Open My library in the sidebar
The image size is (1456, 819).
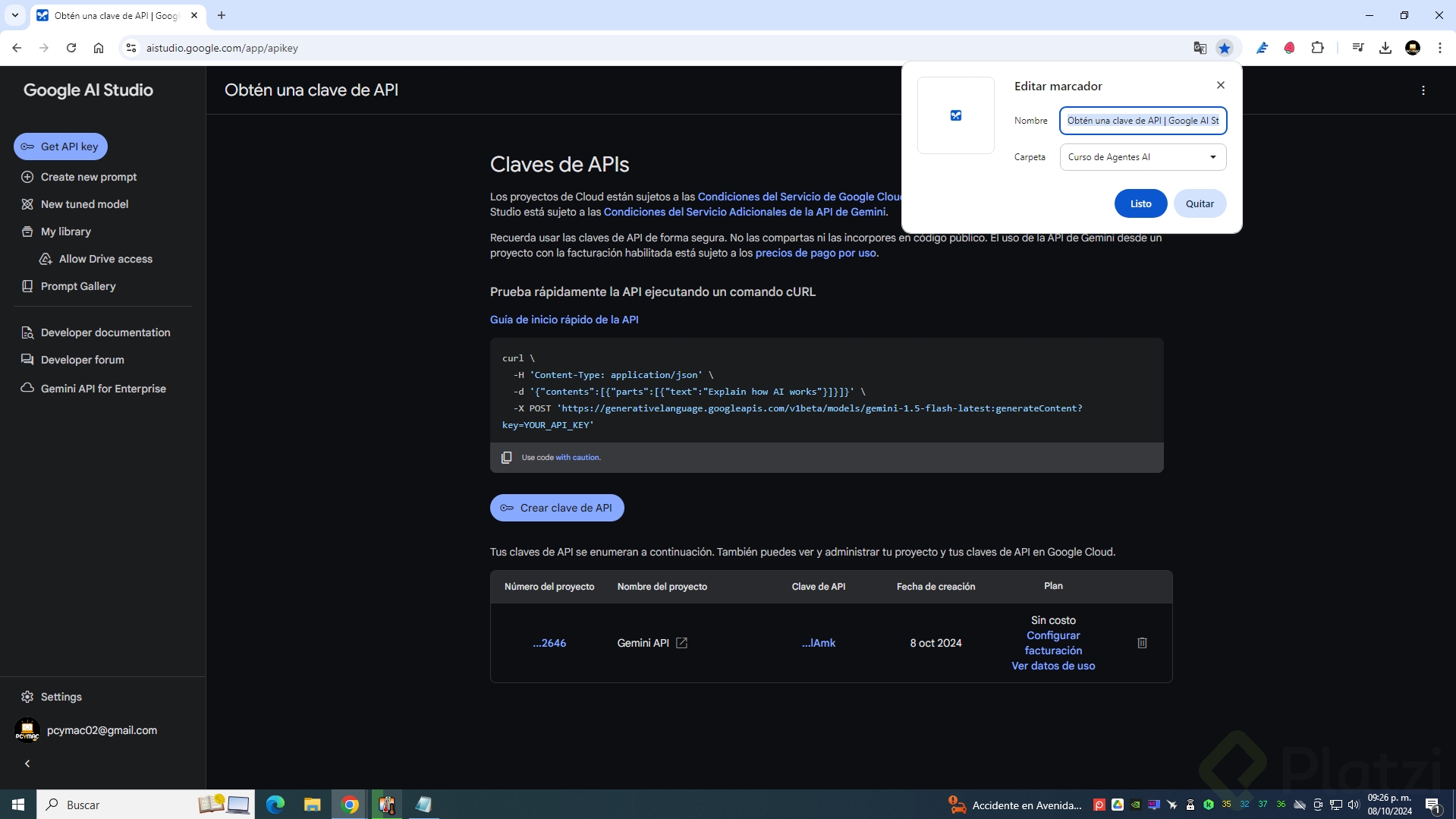[x=56, y=232]
